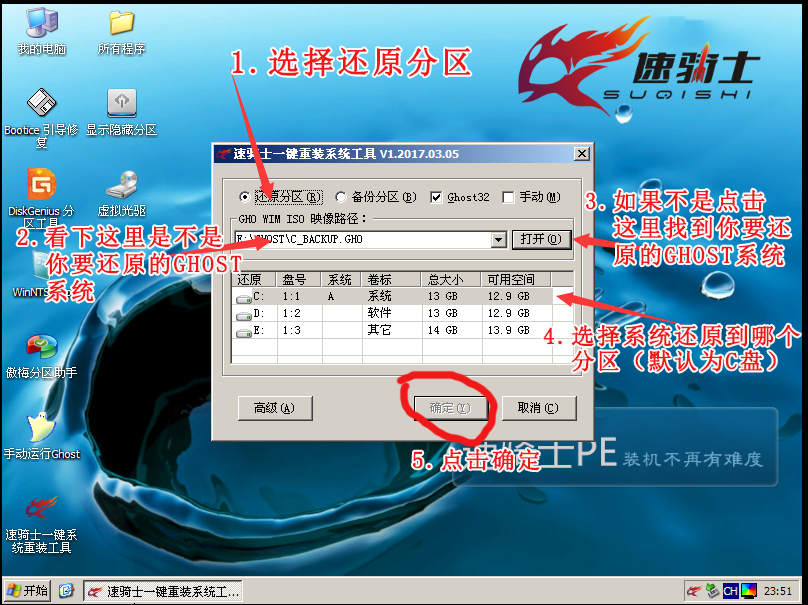808x605 pixels.
Task: Click the 总大小 column header
Action: coord(451,279)
